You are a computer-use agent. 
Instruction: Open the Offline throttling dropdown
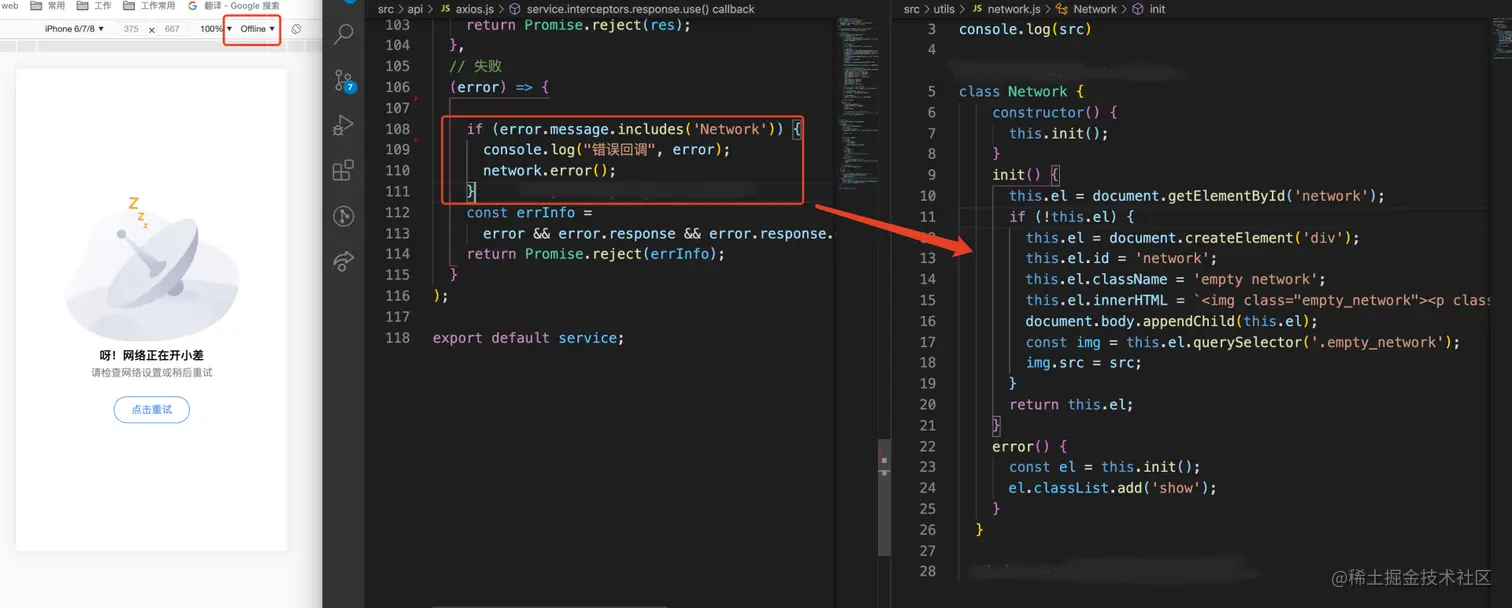point(257,29)
